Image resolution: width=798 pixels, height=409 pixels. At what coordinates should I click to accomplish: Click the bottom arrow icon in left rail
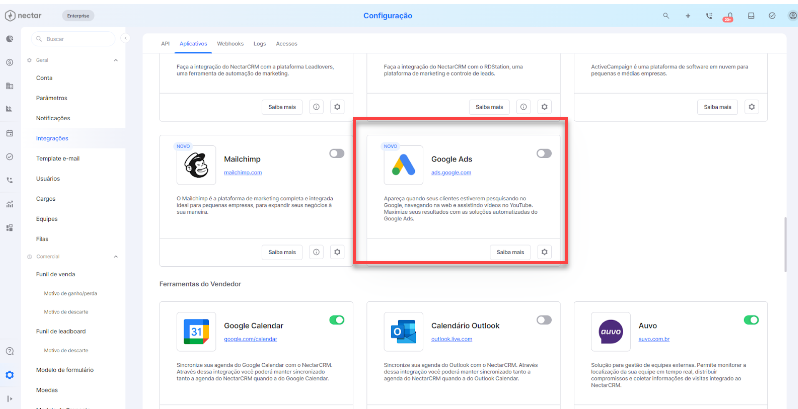[10, 398]
